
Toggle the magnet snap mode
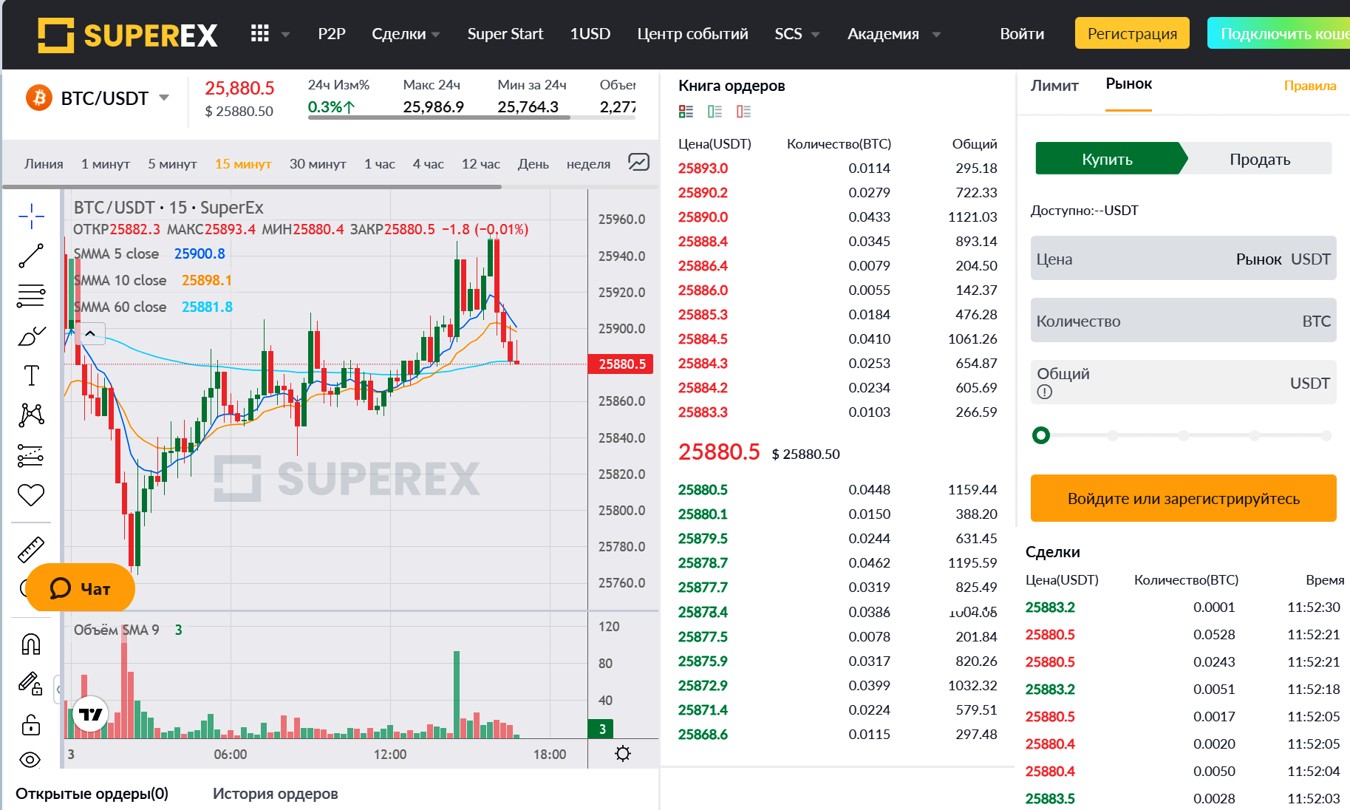(31, 645)
